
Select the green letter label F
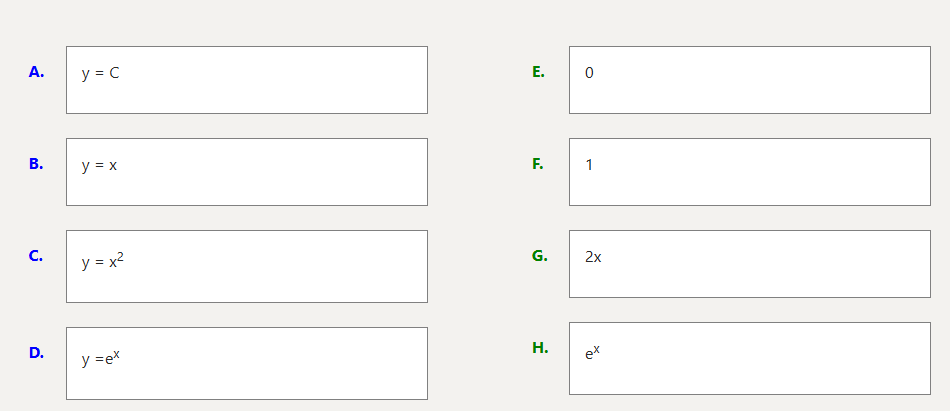538,164
